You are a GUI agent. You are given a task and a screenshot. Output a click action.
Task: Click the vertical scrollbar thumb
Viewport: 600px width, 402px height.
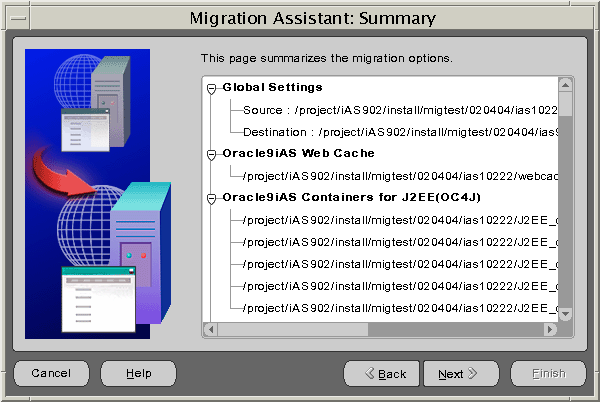[565, 104]
